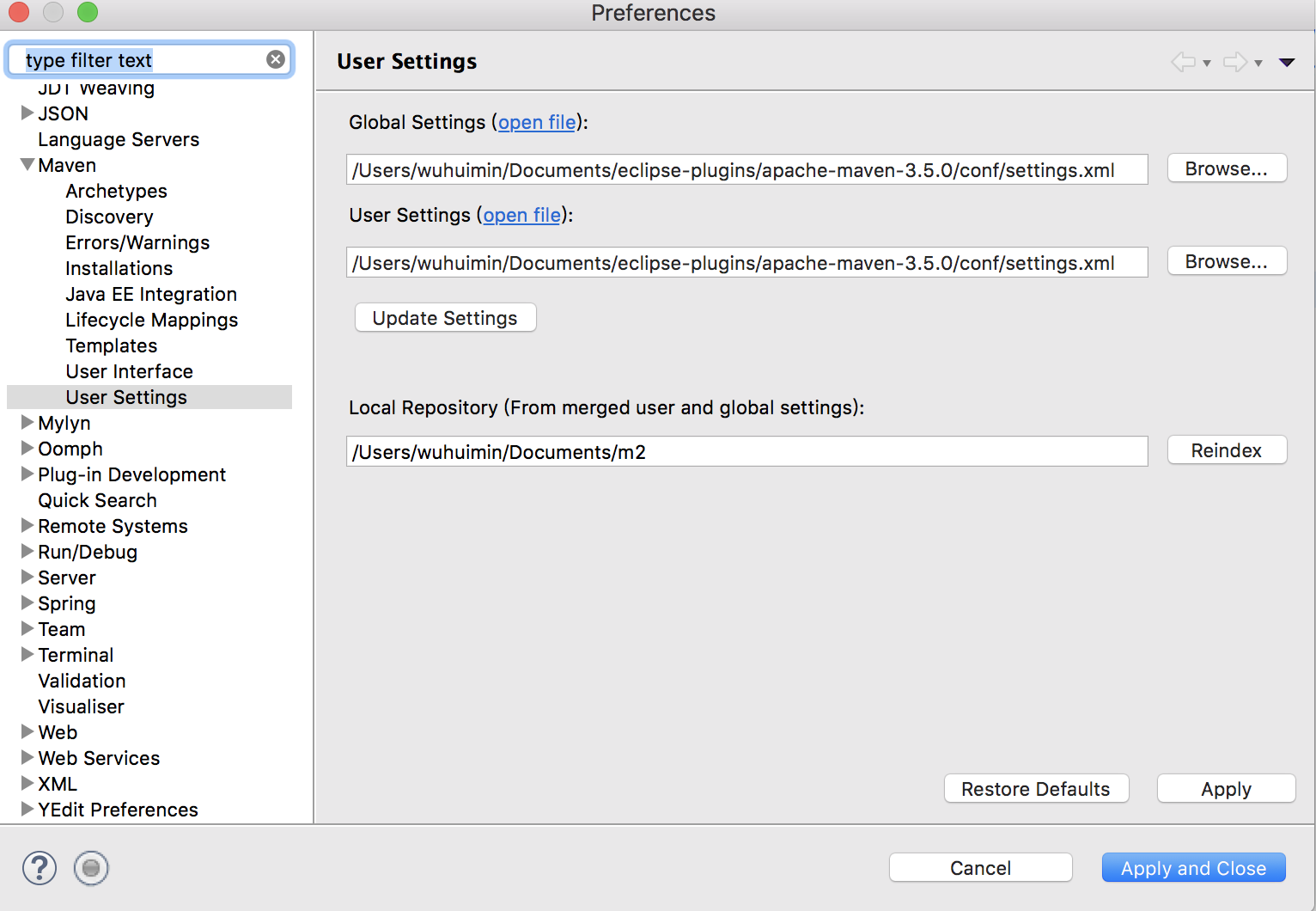The image size is (1316, 911).
Task: Expand the Team tree node
Action: 27,628
